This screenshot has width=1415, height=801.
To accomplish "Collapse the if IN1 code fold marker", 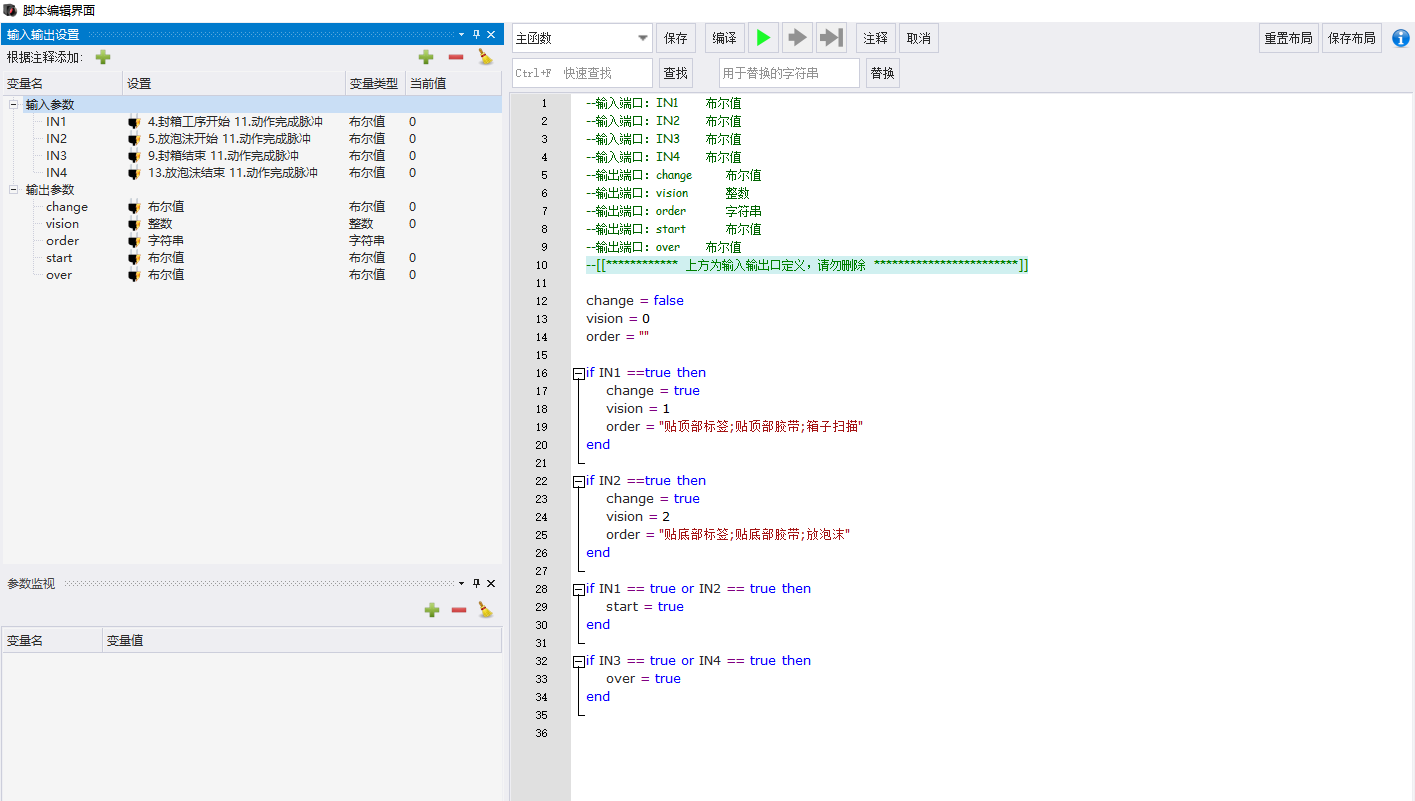I will 578,373.
